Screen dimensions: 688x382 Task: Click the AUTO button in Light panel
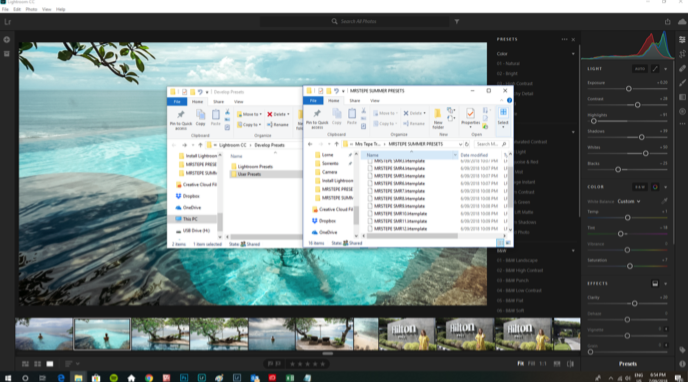(x=640, y=69)
